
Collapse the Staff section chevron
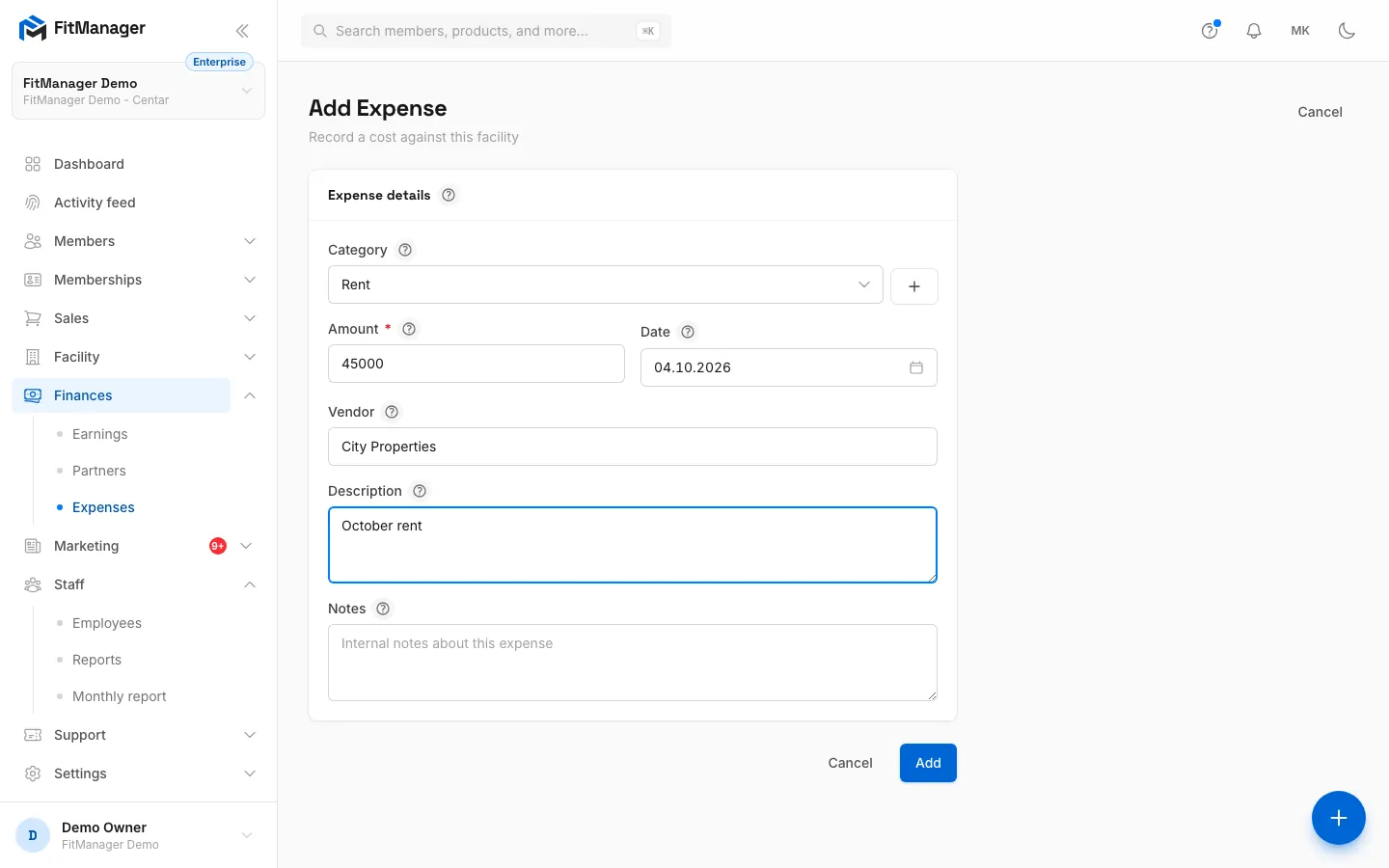tap(250, 584)
